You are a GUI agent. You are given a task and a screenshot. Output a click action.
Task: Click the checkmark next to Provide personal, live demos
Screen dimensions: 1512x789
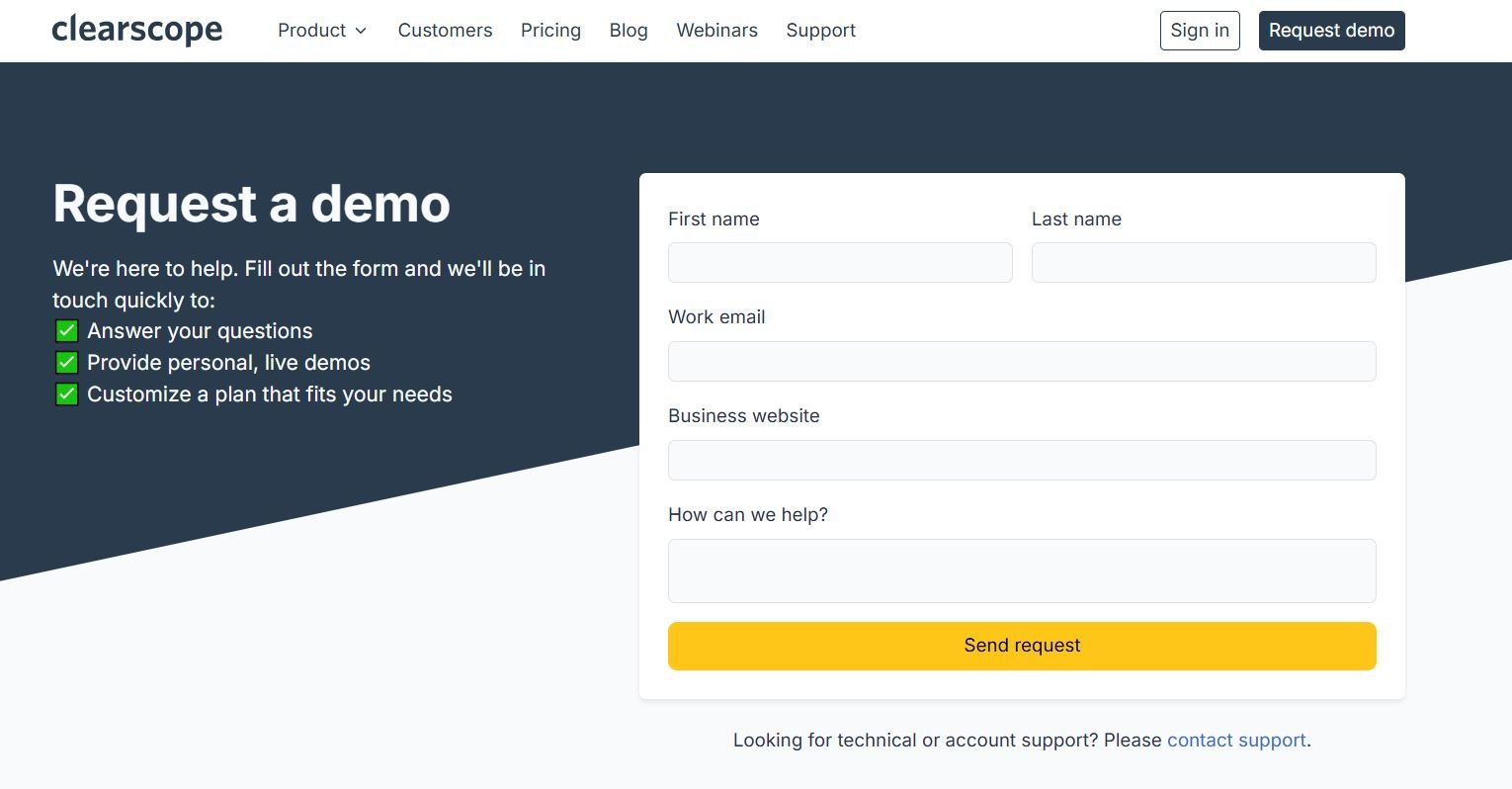(66, 363)
